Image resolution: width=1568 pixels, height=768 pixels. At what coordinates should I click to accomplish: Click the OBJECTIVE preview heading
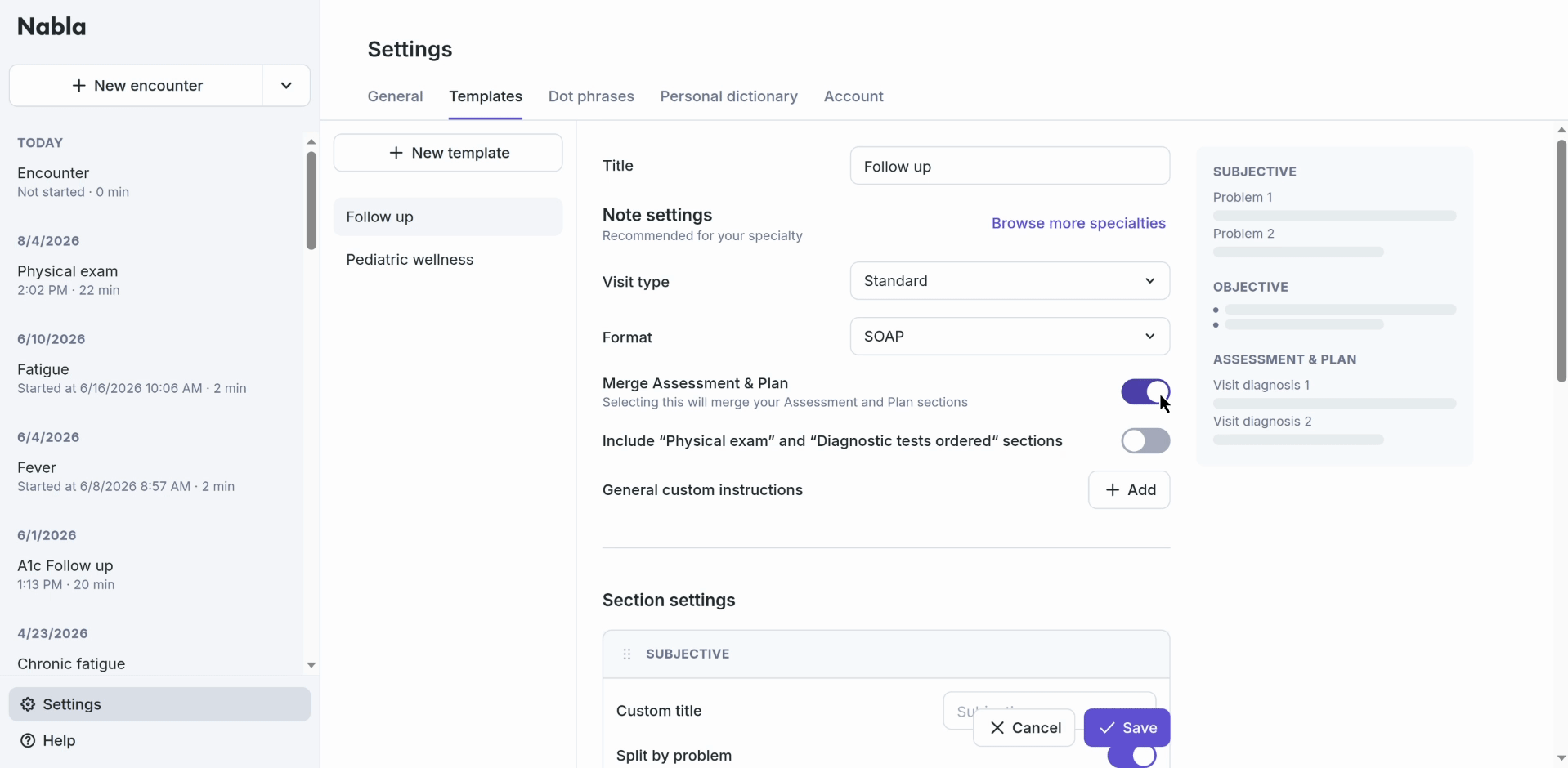tap(1251, 287)
